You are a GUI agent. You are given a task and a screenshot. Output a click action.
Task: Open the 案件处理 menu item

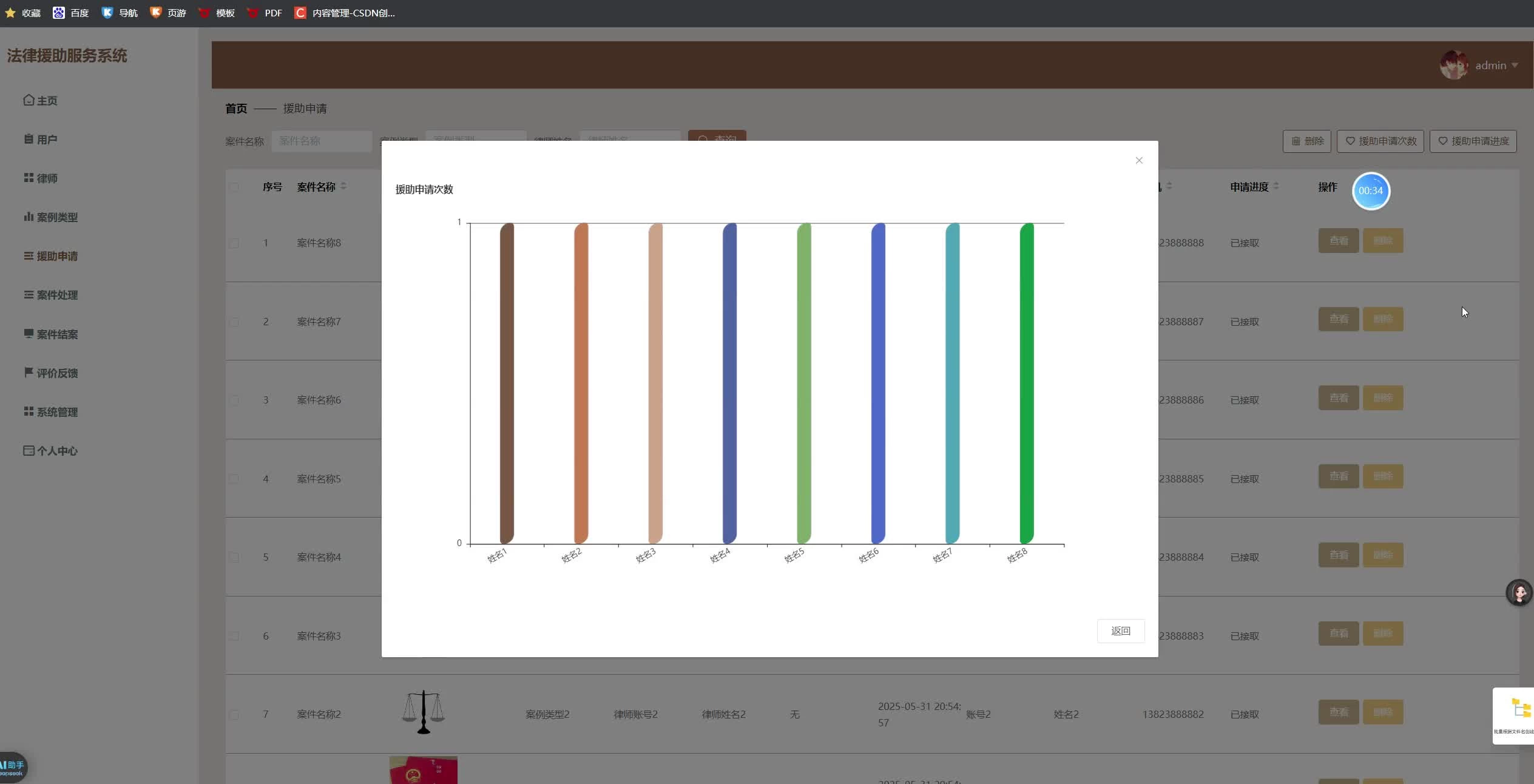56,295
